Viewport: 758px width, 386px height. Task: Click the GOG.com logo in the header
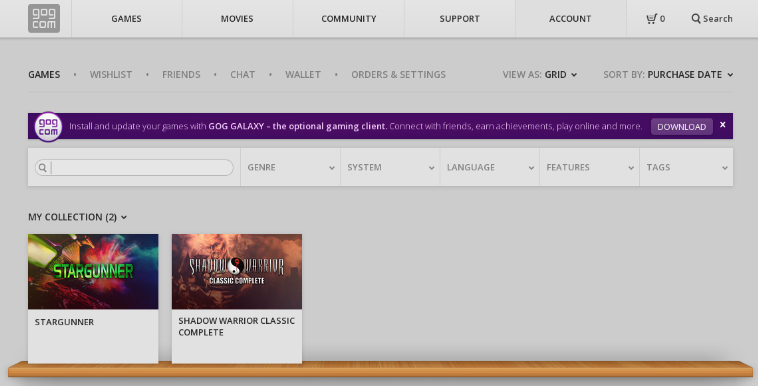pyautogui.click(x=44, y=18)
